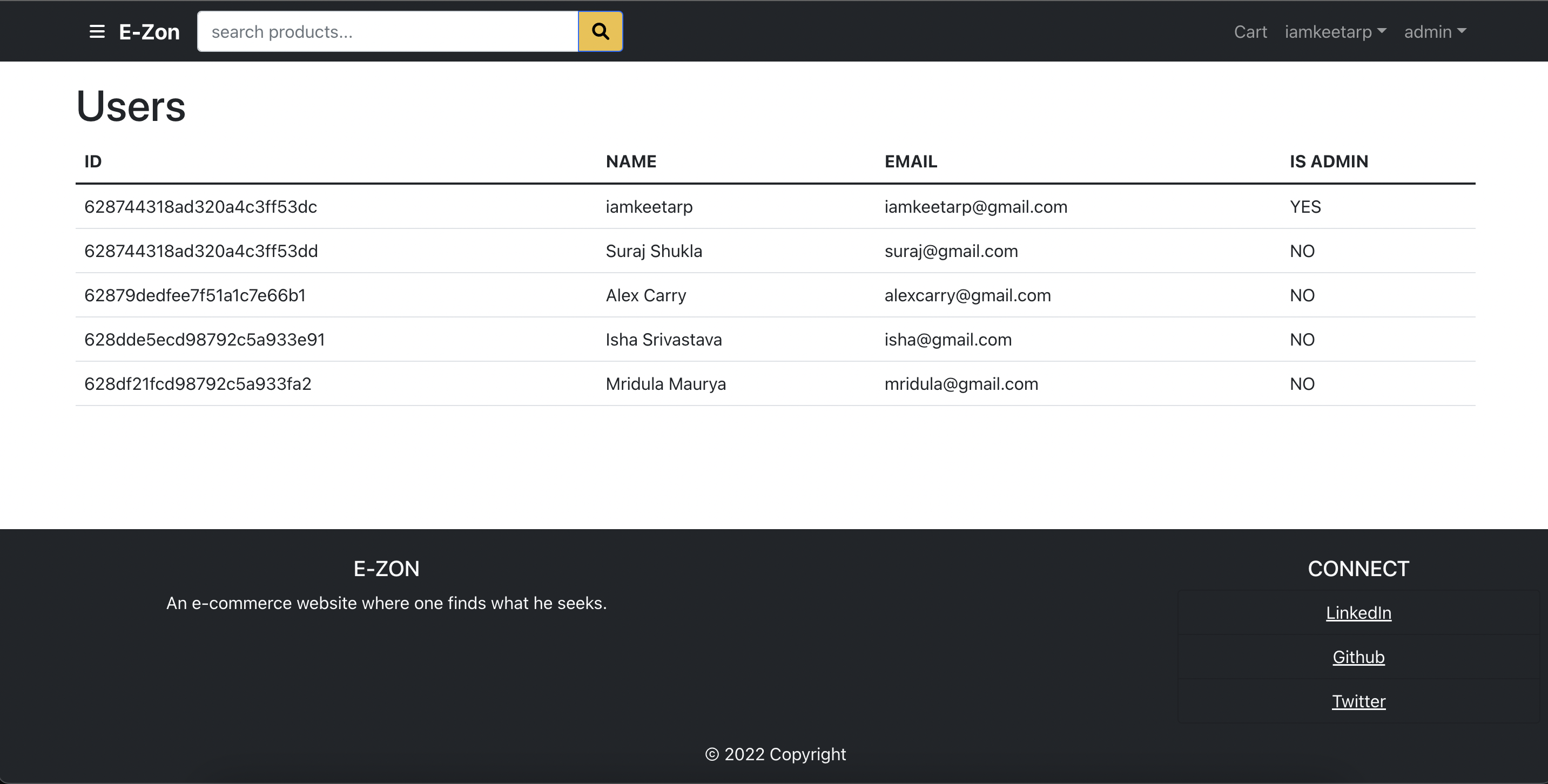The height and width of the screenshot is (784, 1548).
Task: Click the iamkeetarp admin YES status
Action: [x=1304, y=207]
